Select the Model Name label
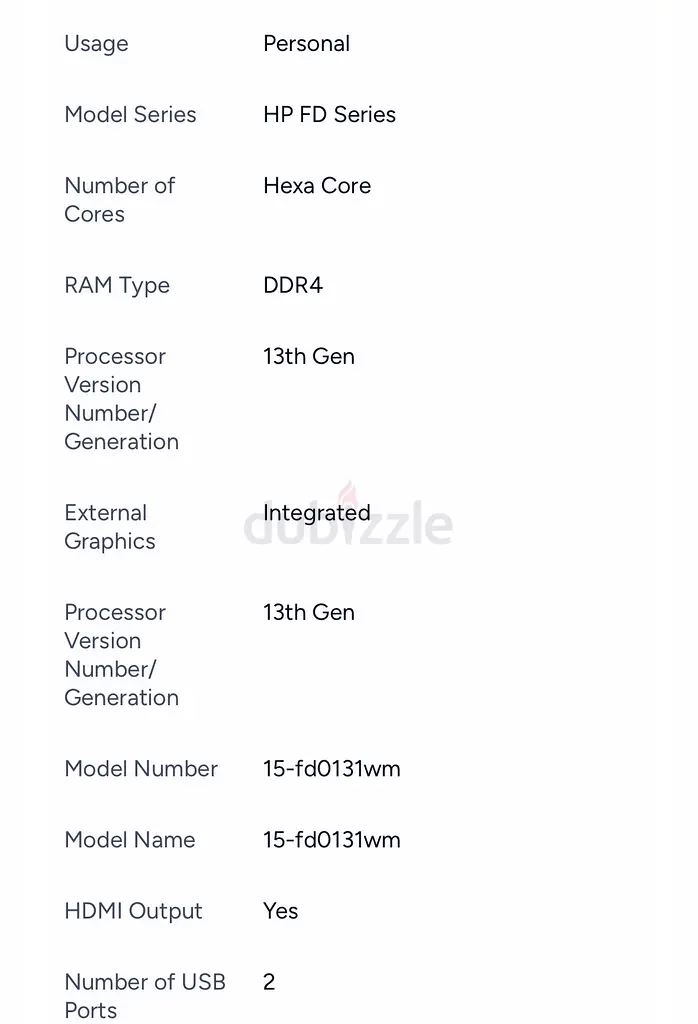 coord(130,840)
